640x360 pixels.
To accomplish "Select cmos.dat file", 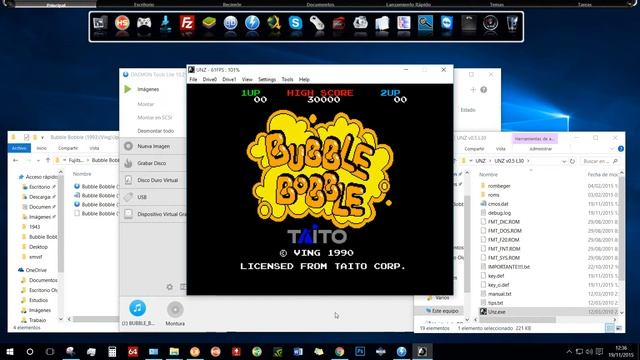I will 498,204.
